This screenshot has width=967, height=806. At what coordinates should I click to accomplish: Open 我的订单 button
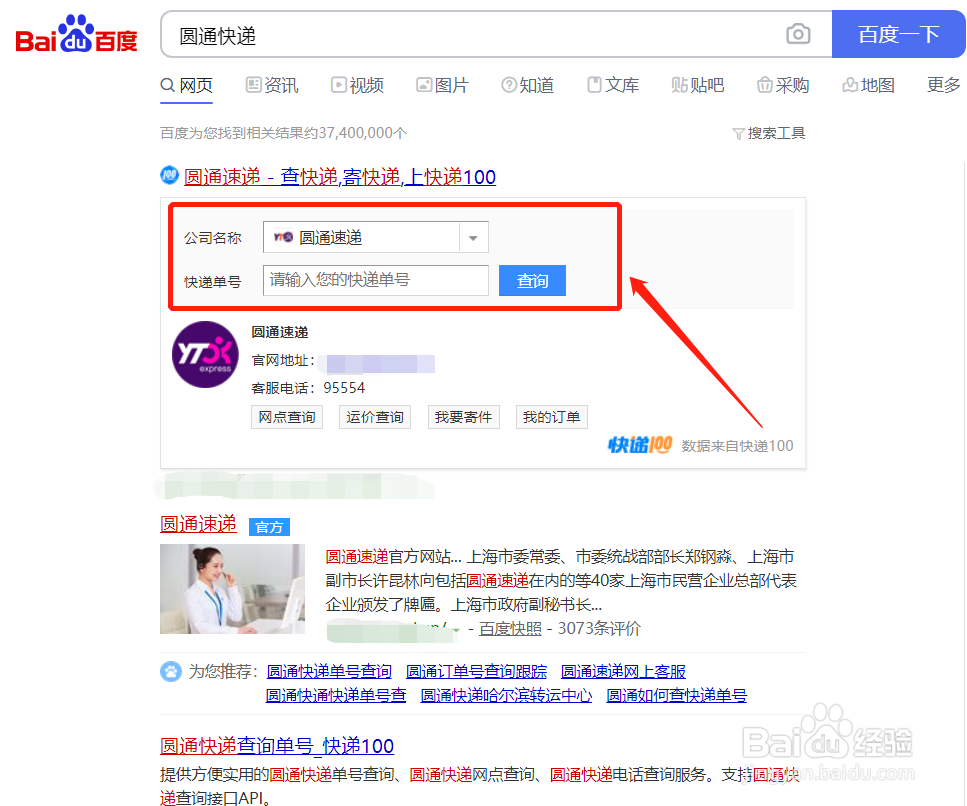click(x=551, y=417)
